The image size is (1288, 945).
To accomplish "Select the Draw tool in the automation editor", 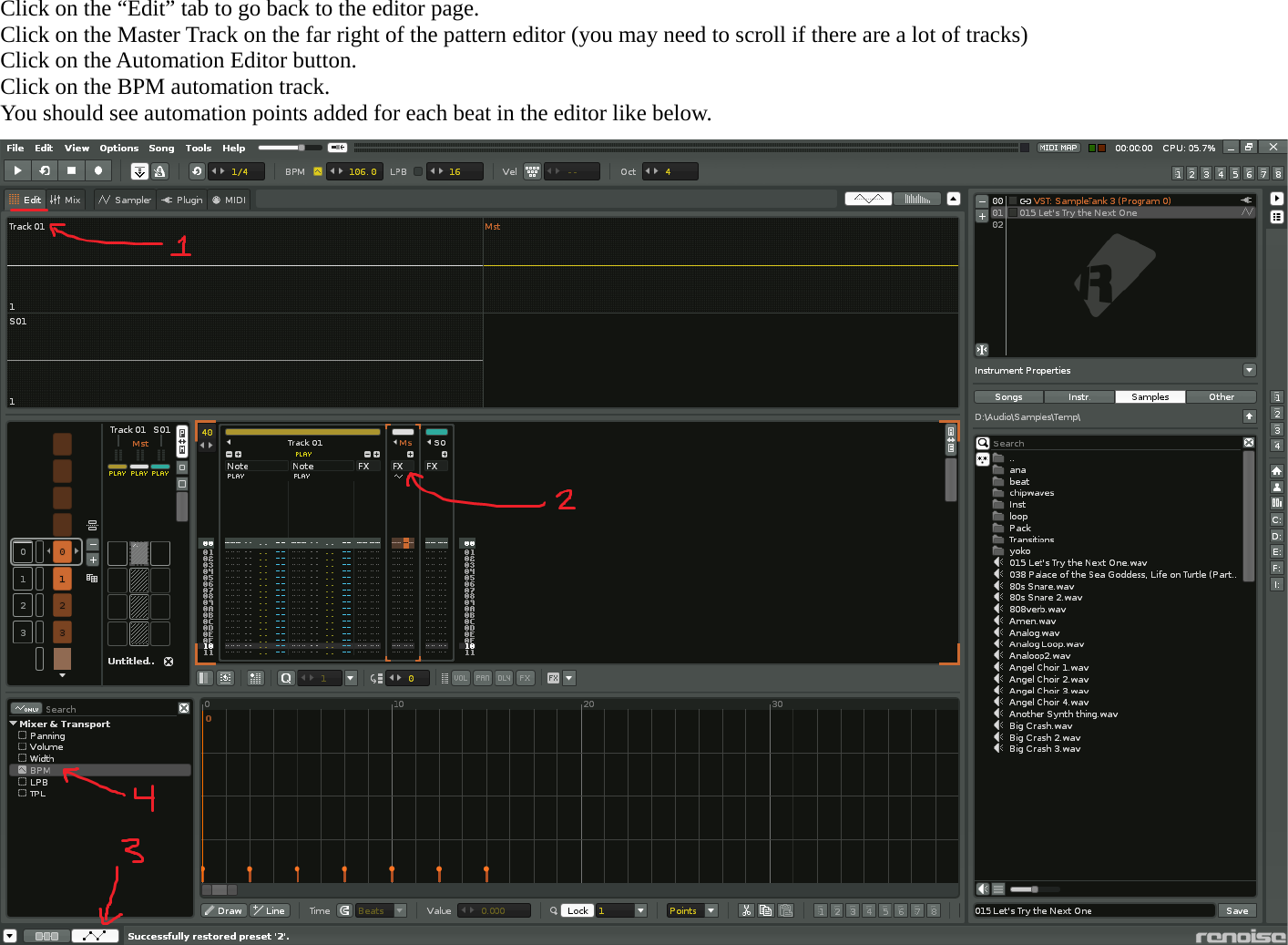I will pos(222,909).
